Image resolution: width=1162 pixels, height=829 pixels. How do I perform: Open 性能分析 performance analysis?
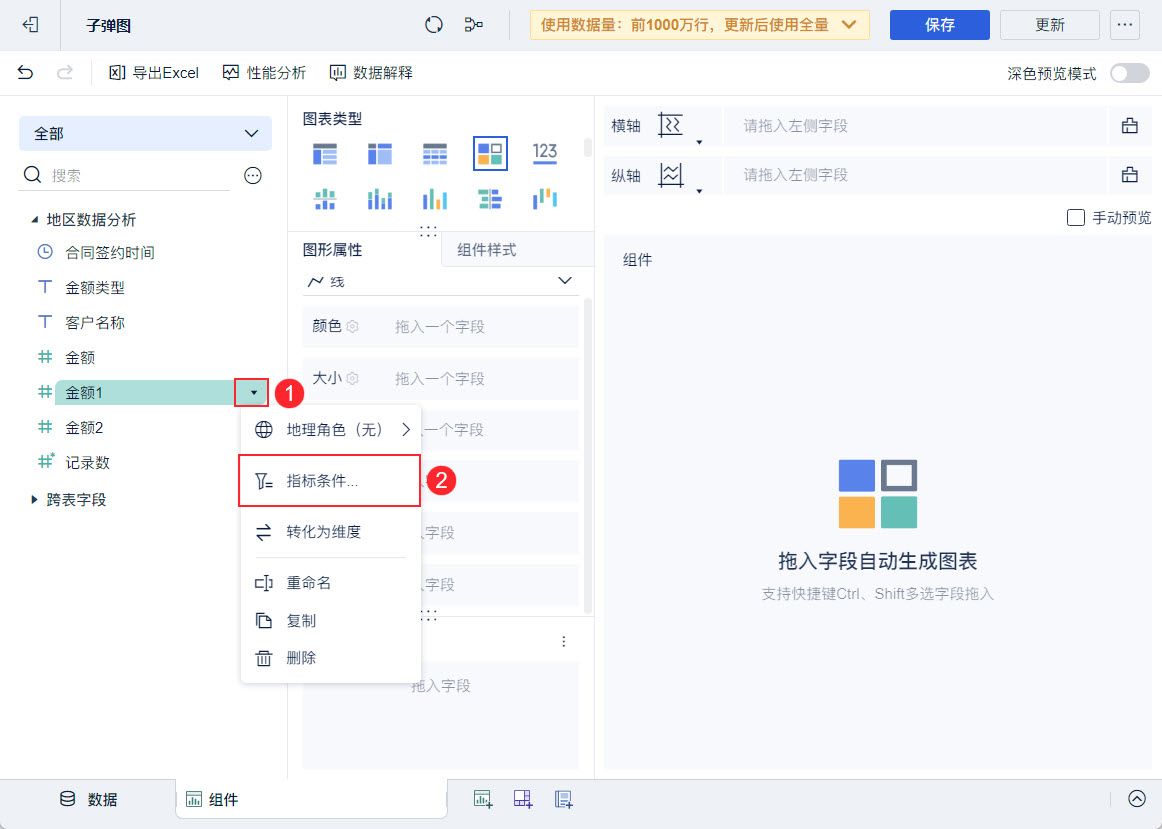265,73
